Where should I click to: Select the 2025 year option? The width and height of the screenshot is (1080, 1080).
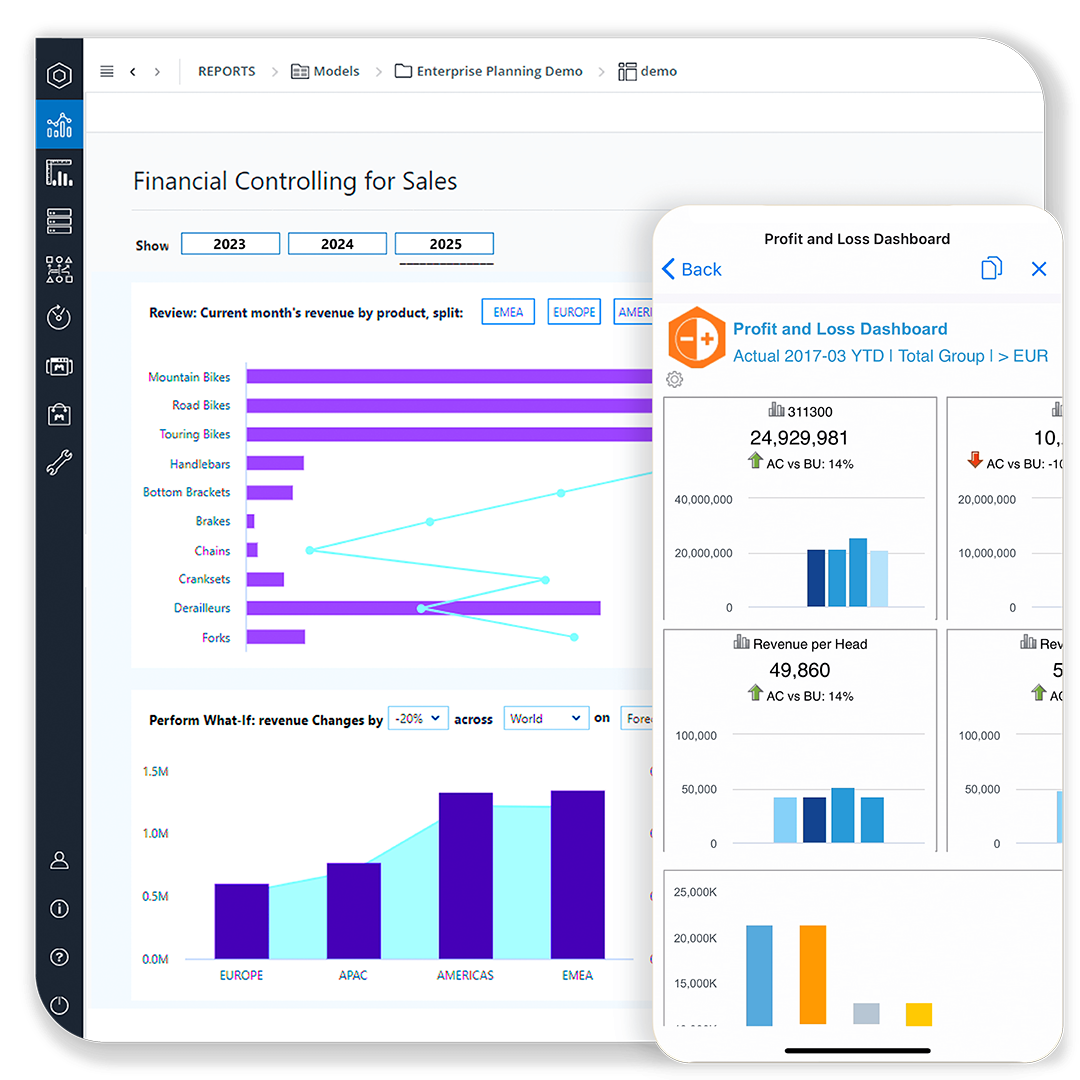coord(444,243)
